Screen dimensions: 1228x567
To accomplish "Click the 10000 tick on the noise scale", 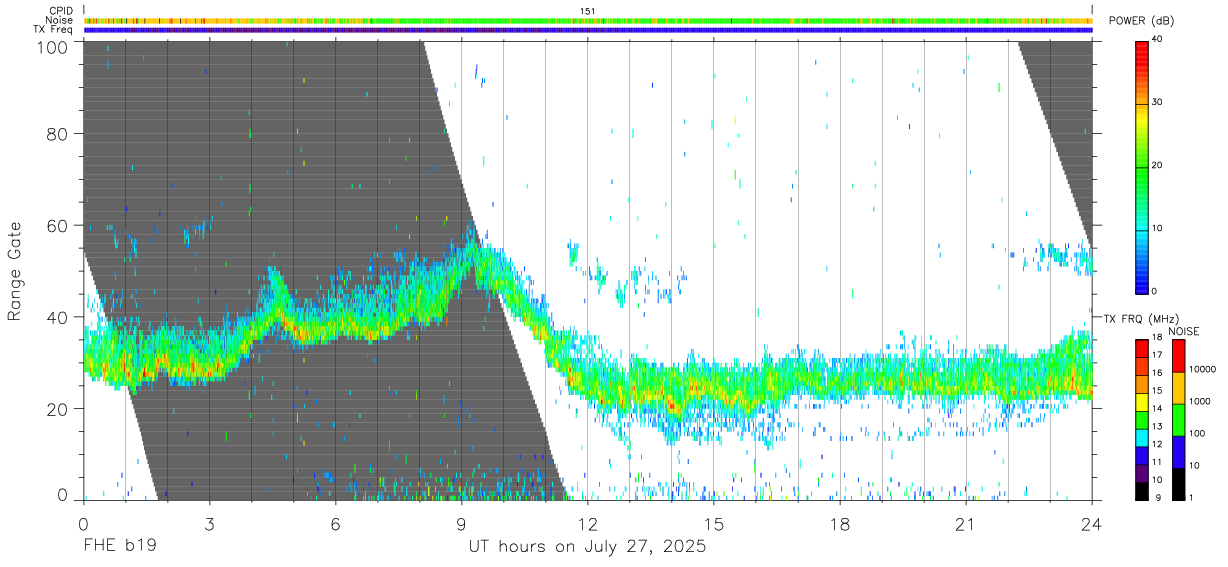I will (1202, 370).
